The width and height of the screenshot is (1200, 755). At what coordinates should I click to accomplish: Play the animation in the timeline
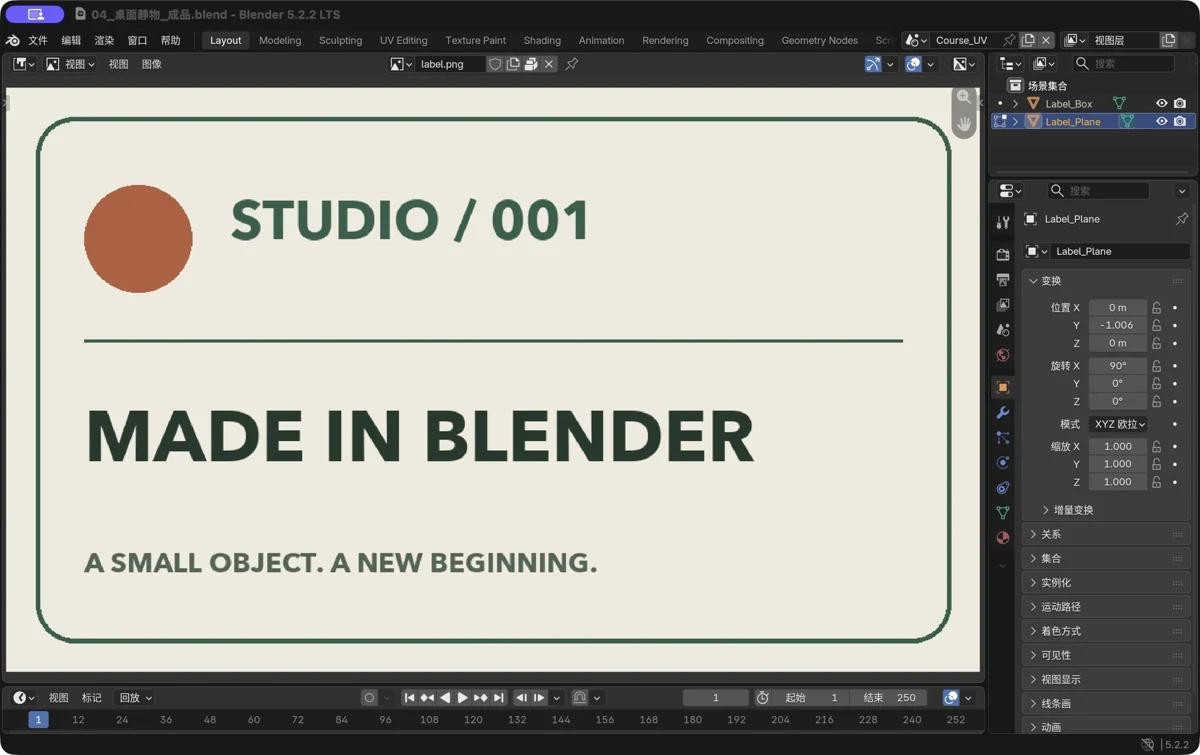(x=462, y=698)
